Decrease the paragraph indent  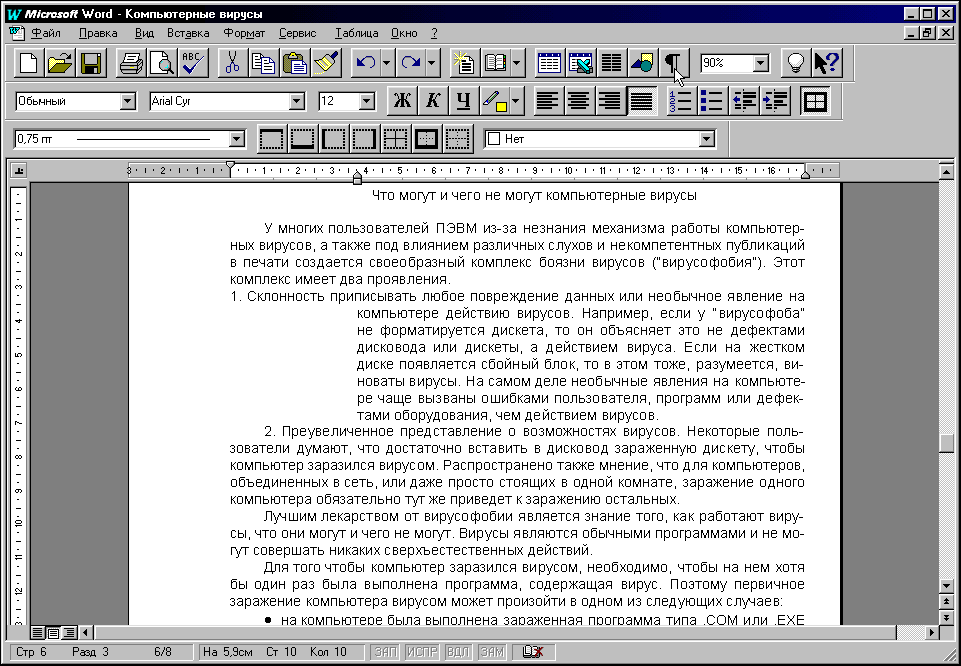744,101
